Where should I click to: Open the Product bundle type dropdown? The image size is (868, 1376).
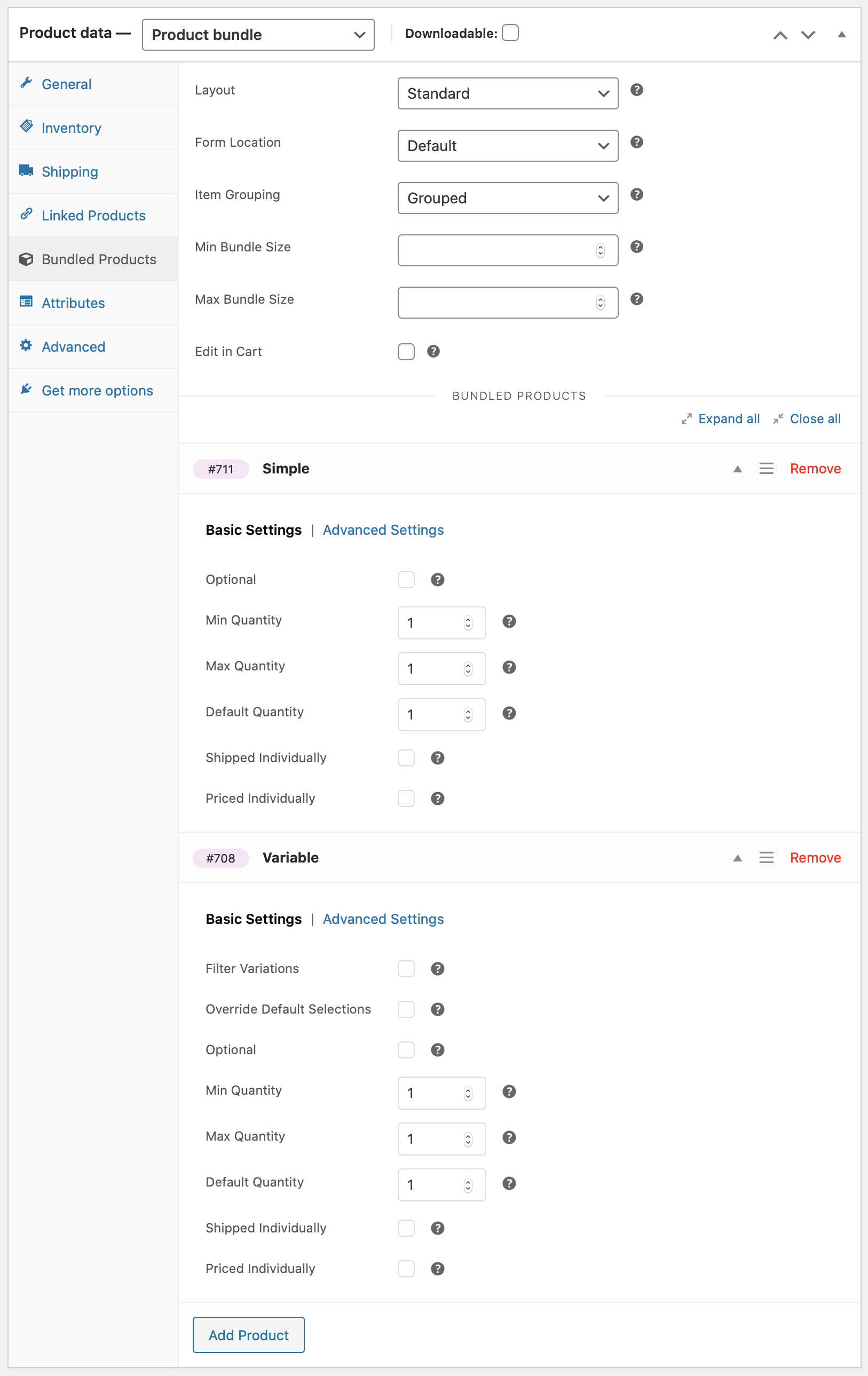click(x=258, y=35)
